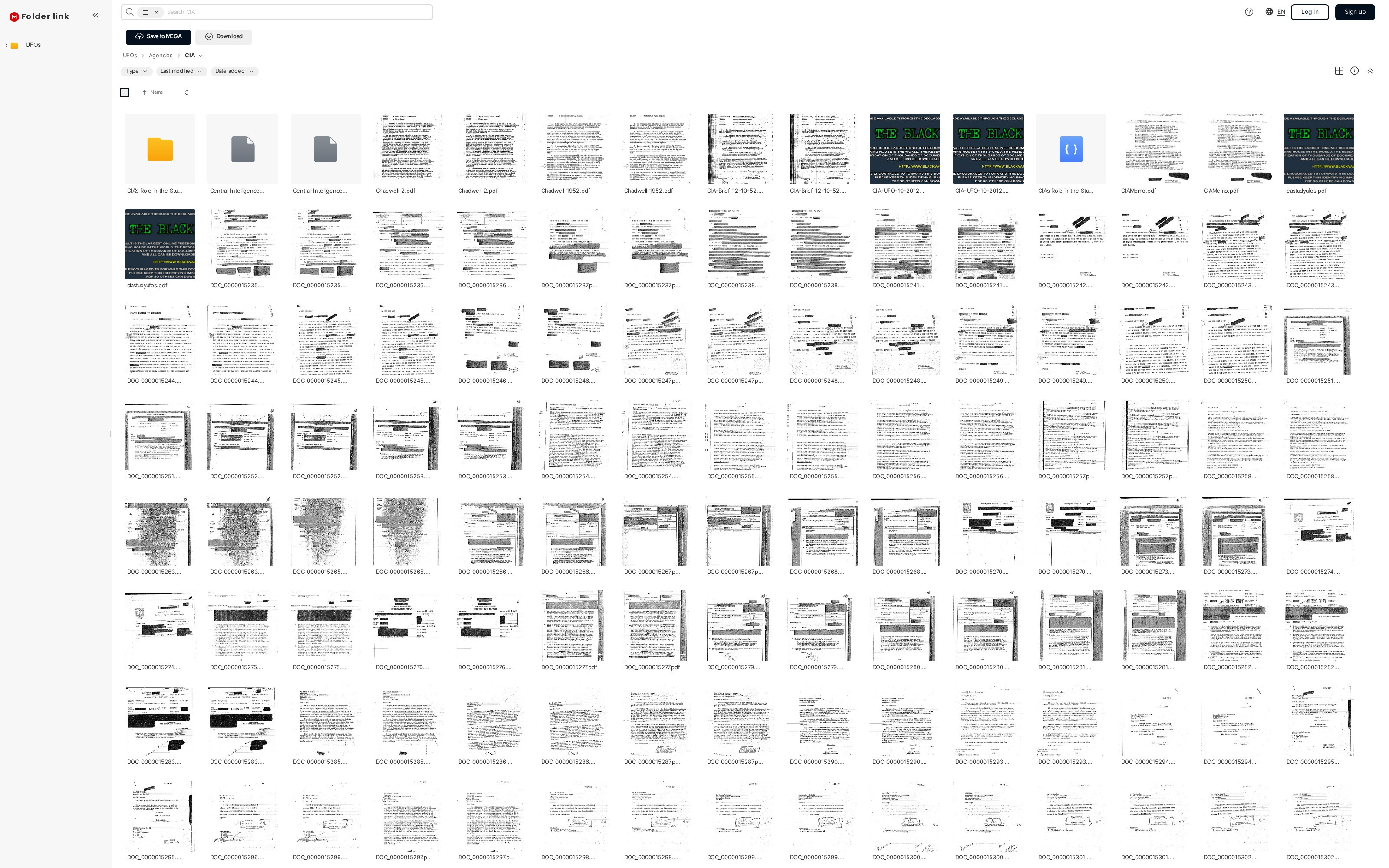Remove the folder filter from search

(156, 12)
